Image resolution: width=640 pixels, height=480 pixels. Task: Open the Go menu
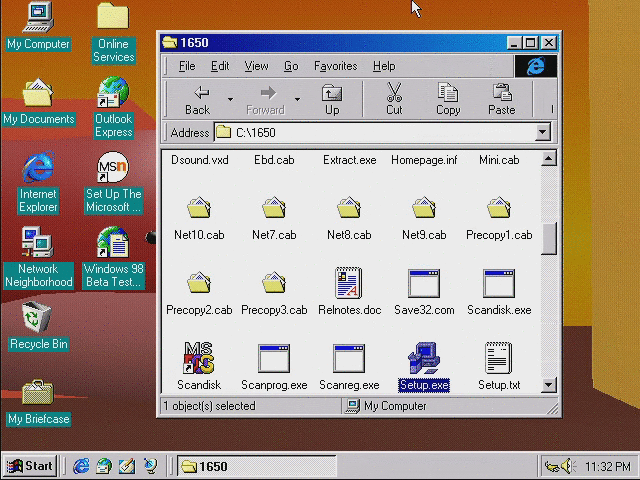291,66
